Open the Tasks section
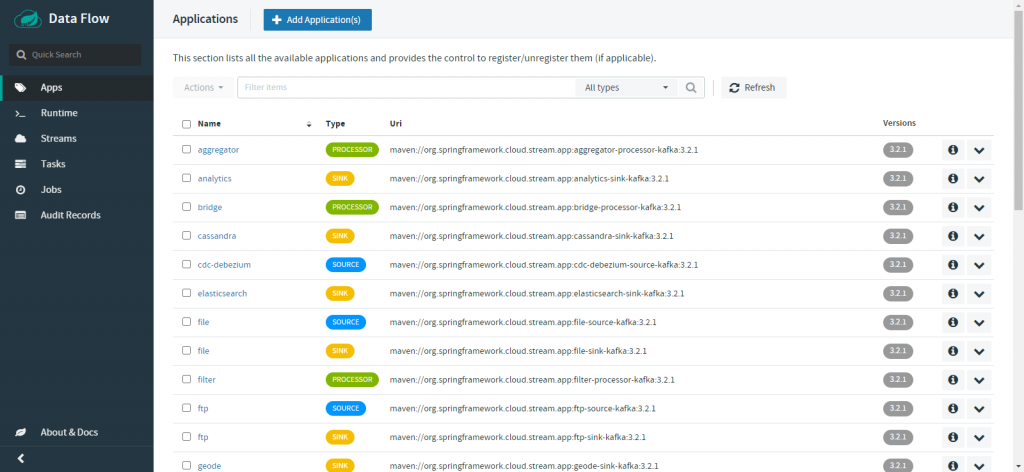Viewport: 1024px width, 472px height. tap(77, 164)
